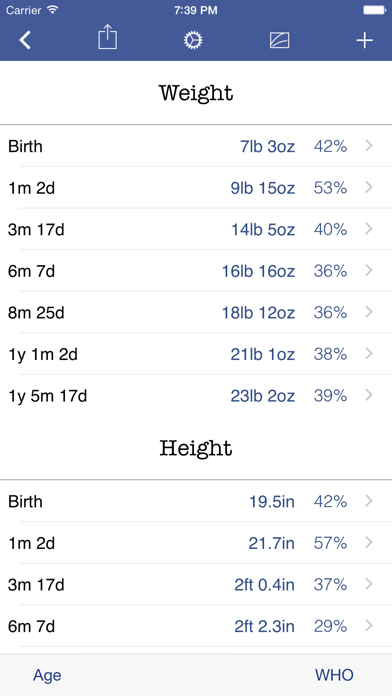Tap the 38% weight percentile value
Image resolution: width=392 pixels, height=696 pixels.
tap(330, 354)
